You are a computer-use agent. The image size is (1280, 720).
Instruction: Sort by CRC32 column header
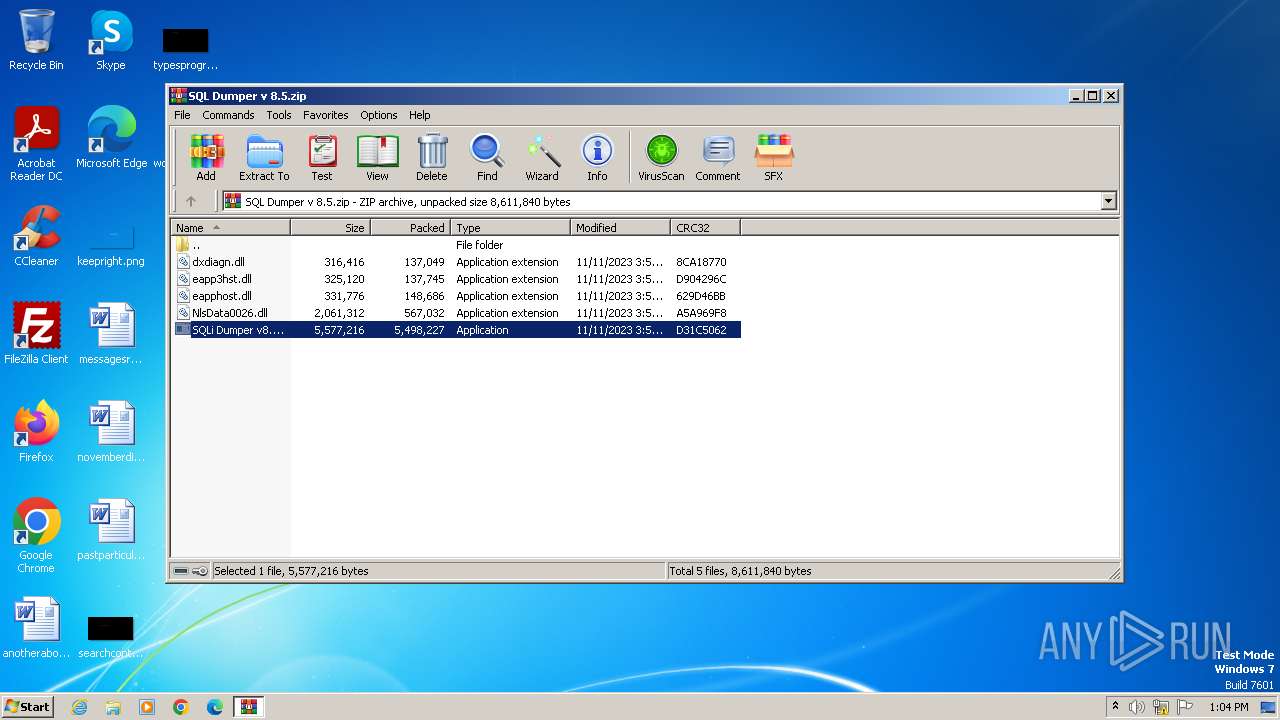tap(706, 228)
